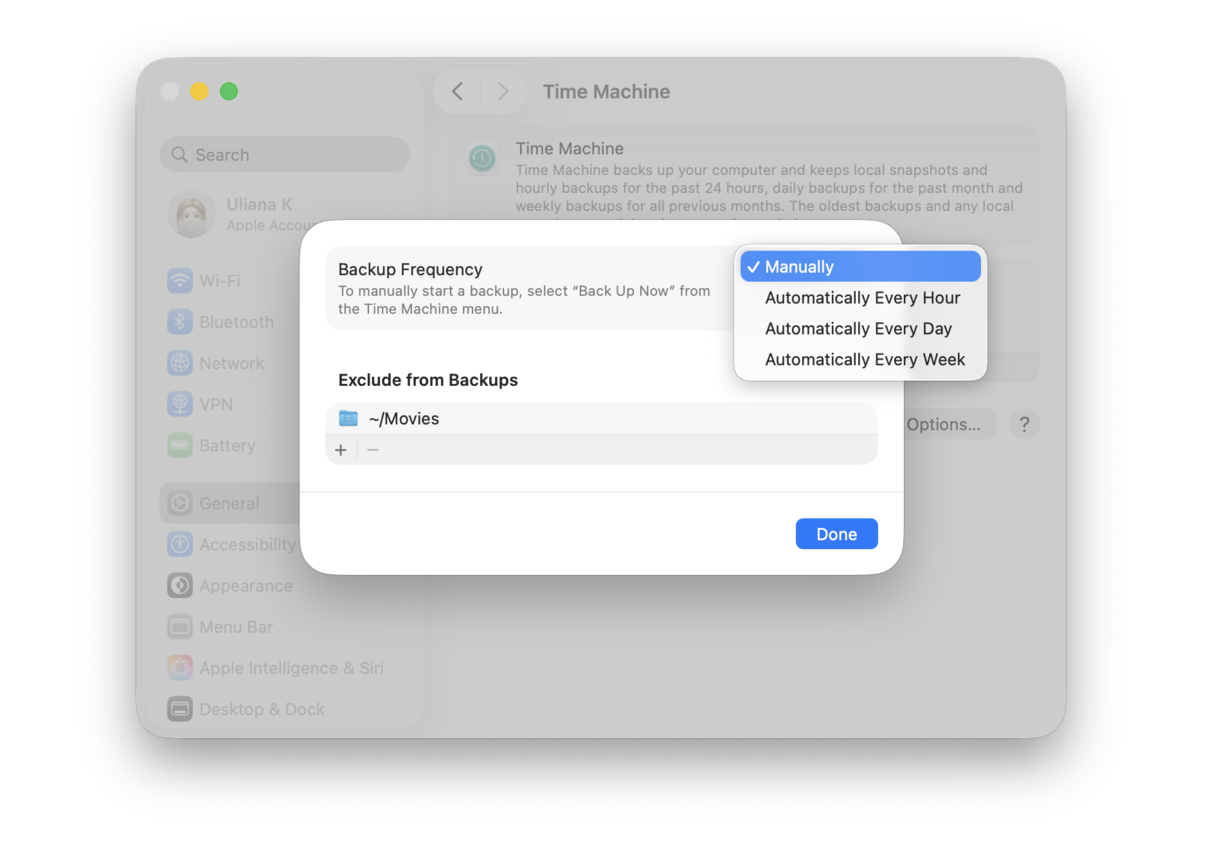Open Wi-Fi settings from the sidebar icon
This screenshot has height=845, width=1215.
point(180,281)
